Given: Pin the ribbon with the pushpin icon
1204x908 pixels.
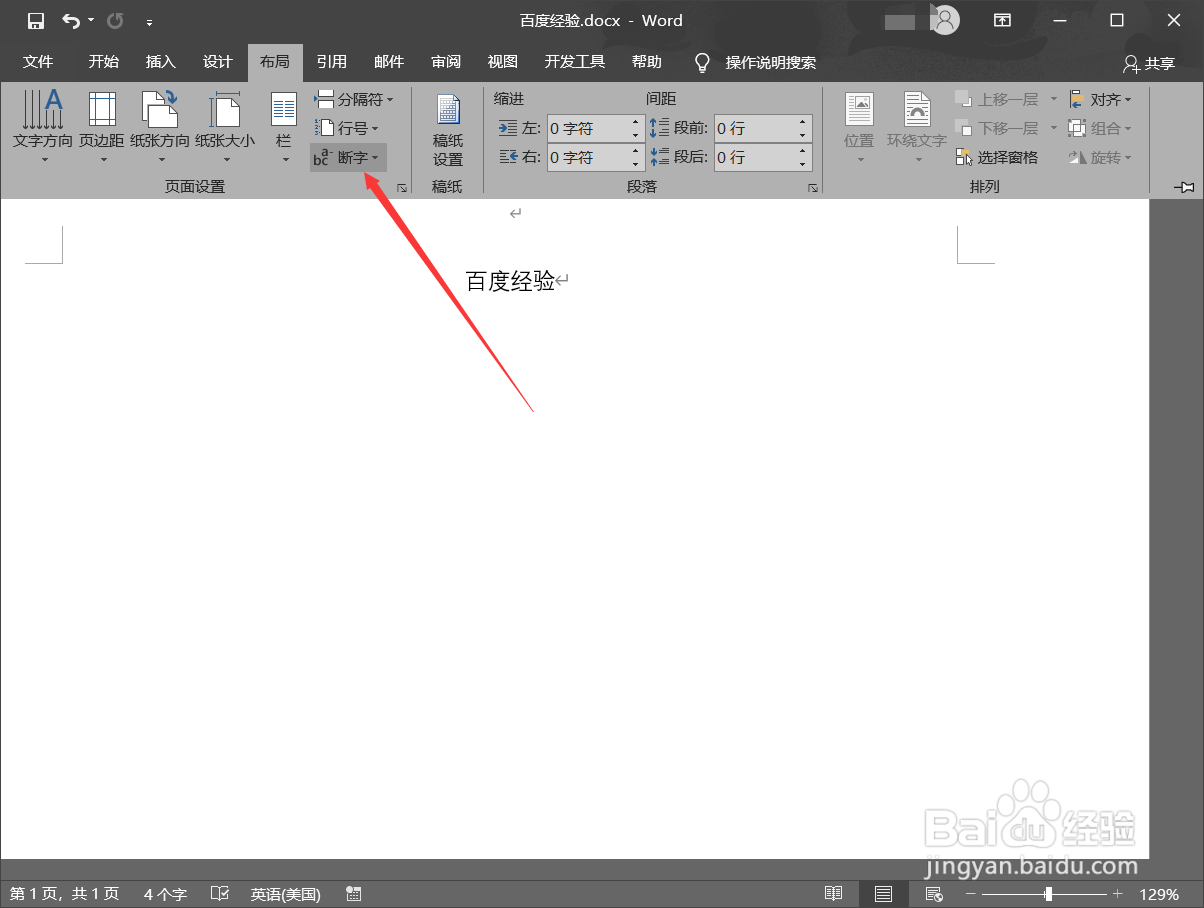Looking at the screenshot, I should click(1185, 187).
